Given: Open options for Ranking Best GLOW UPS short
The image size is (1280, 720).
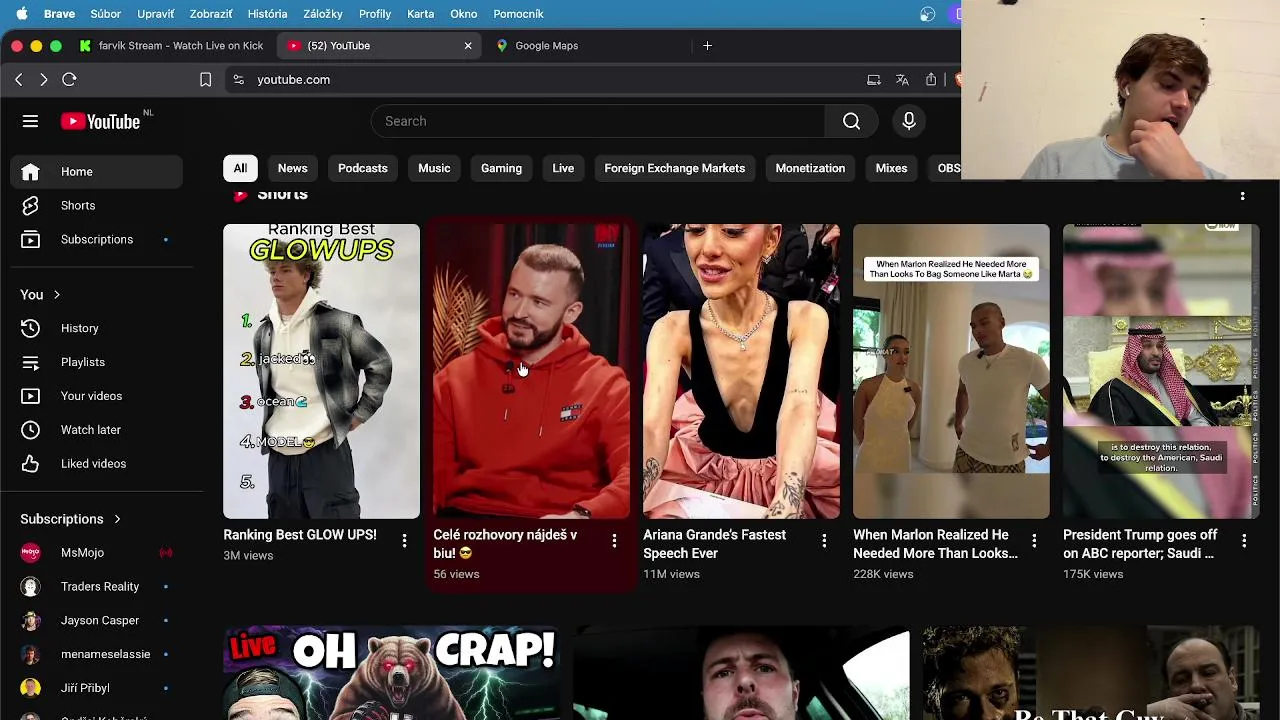Looking at the screenshot, I should (x=404, y=541).
